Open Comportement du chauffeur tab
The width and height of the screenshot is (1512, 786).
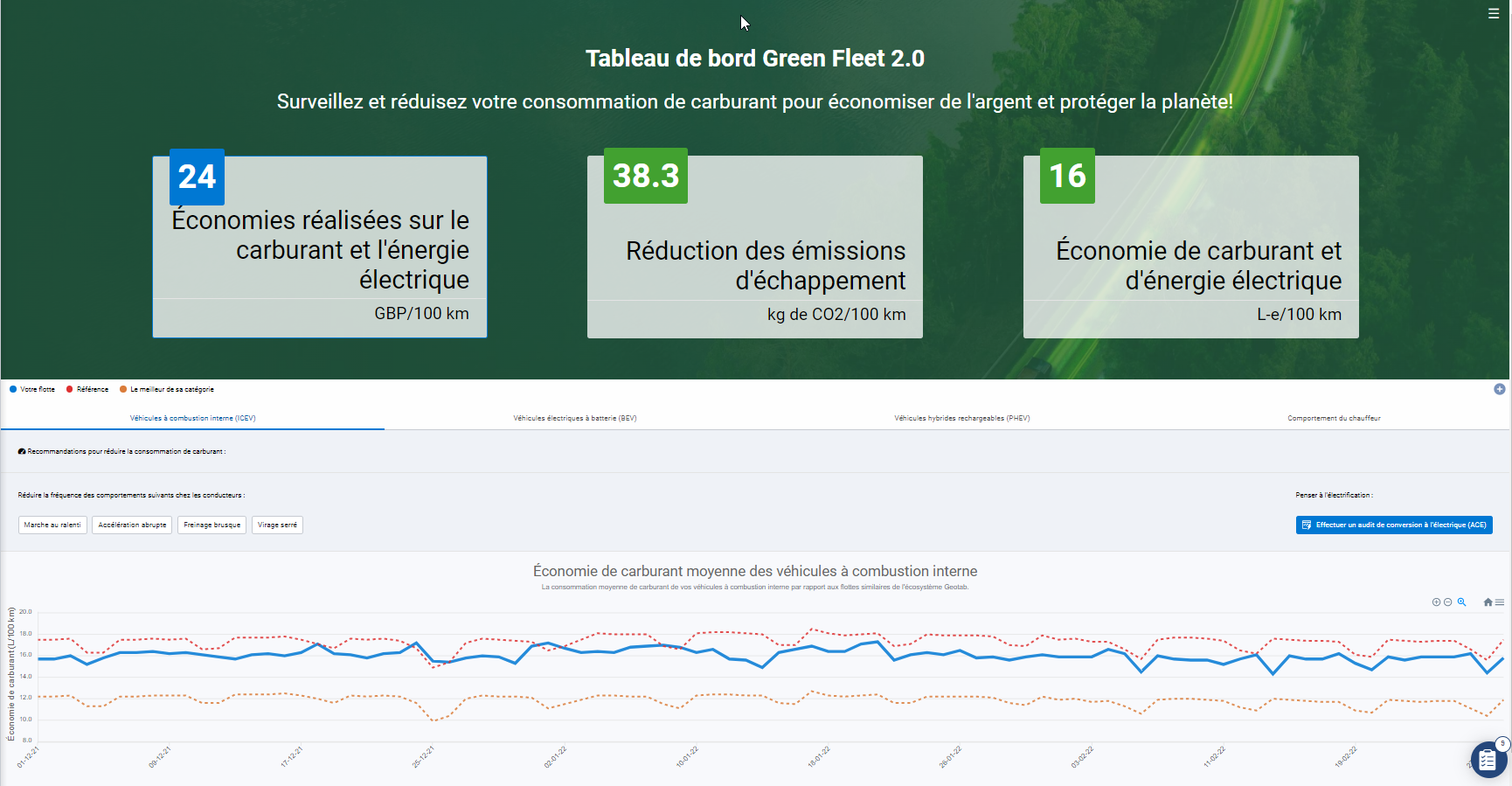click(x=1334, y=418)
